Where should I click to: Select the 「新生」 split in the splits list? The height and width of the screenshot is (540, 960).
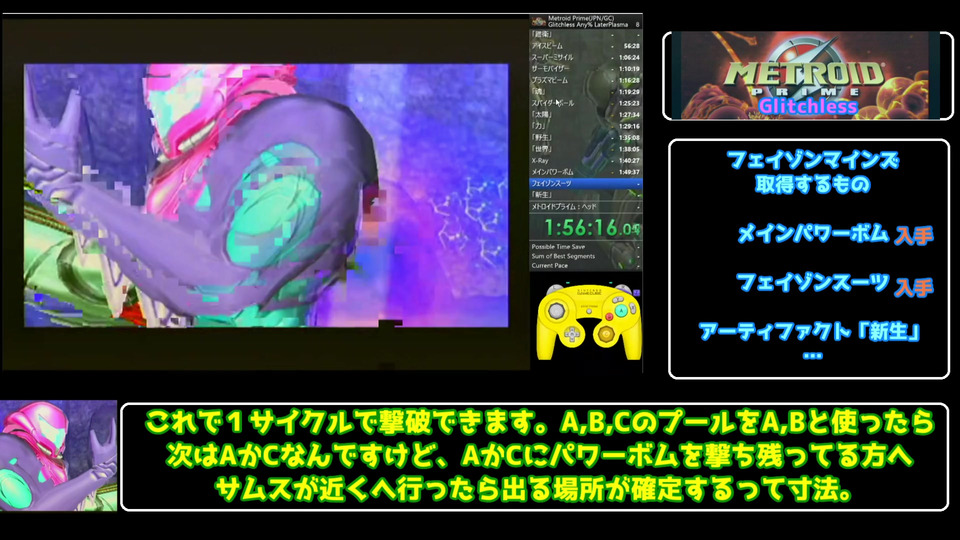pos(585,195)
